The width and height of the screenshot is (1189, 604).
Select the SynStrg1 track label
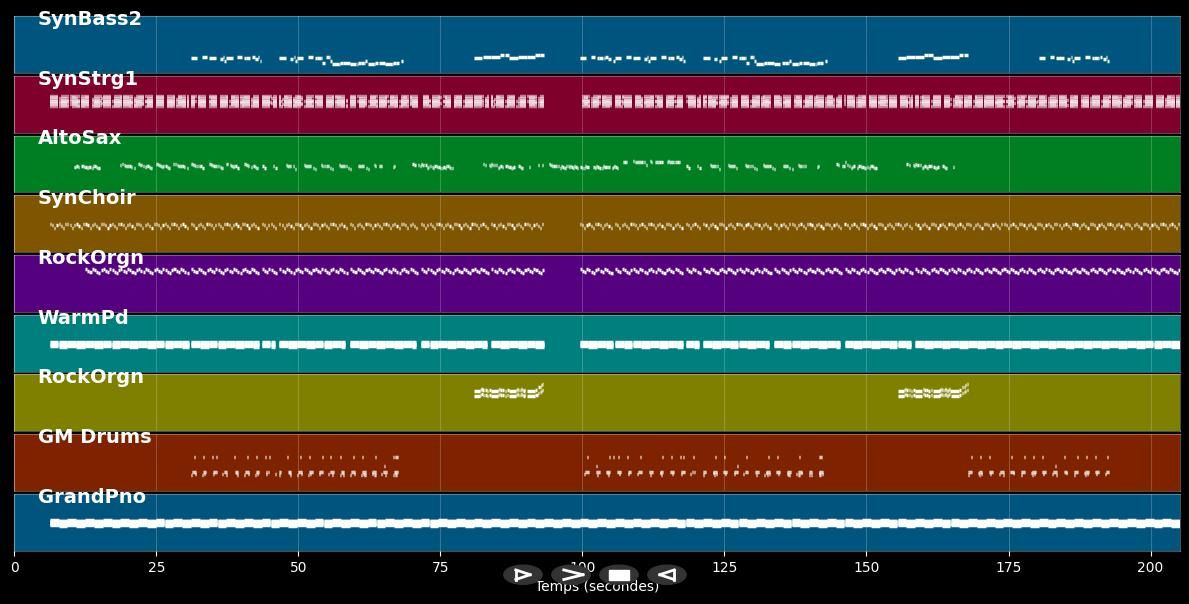[87, 79]
